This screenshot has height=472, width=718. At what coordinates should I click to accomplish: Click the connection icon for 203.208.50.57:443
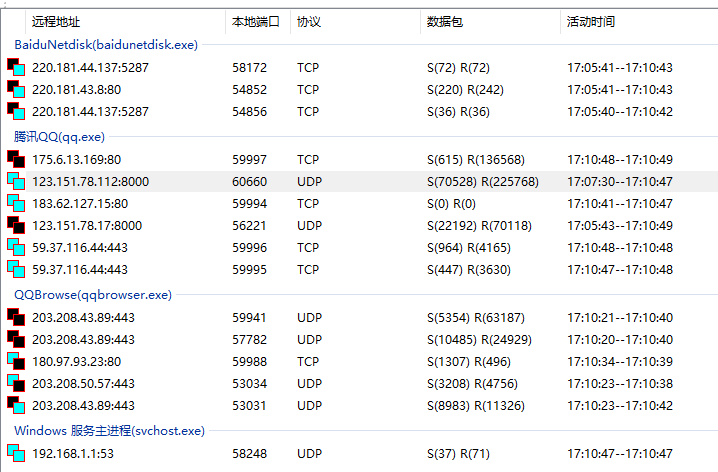[15, 383]
